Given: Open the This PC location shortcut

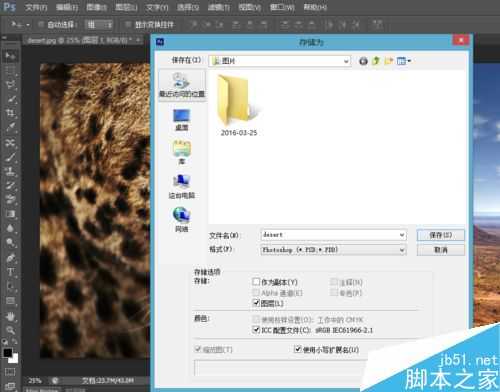Looking at the screenshot, I should coord(182,186).
